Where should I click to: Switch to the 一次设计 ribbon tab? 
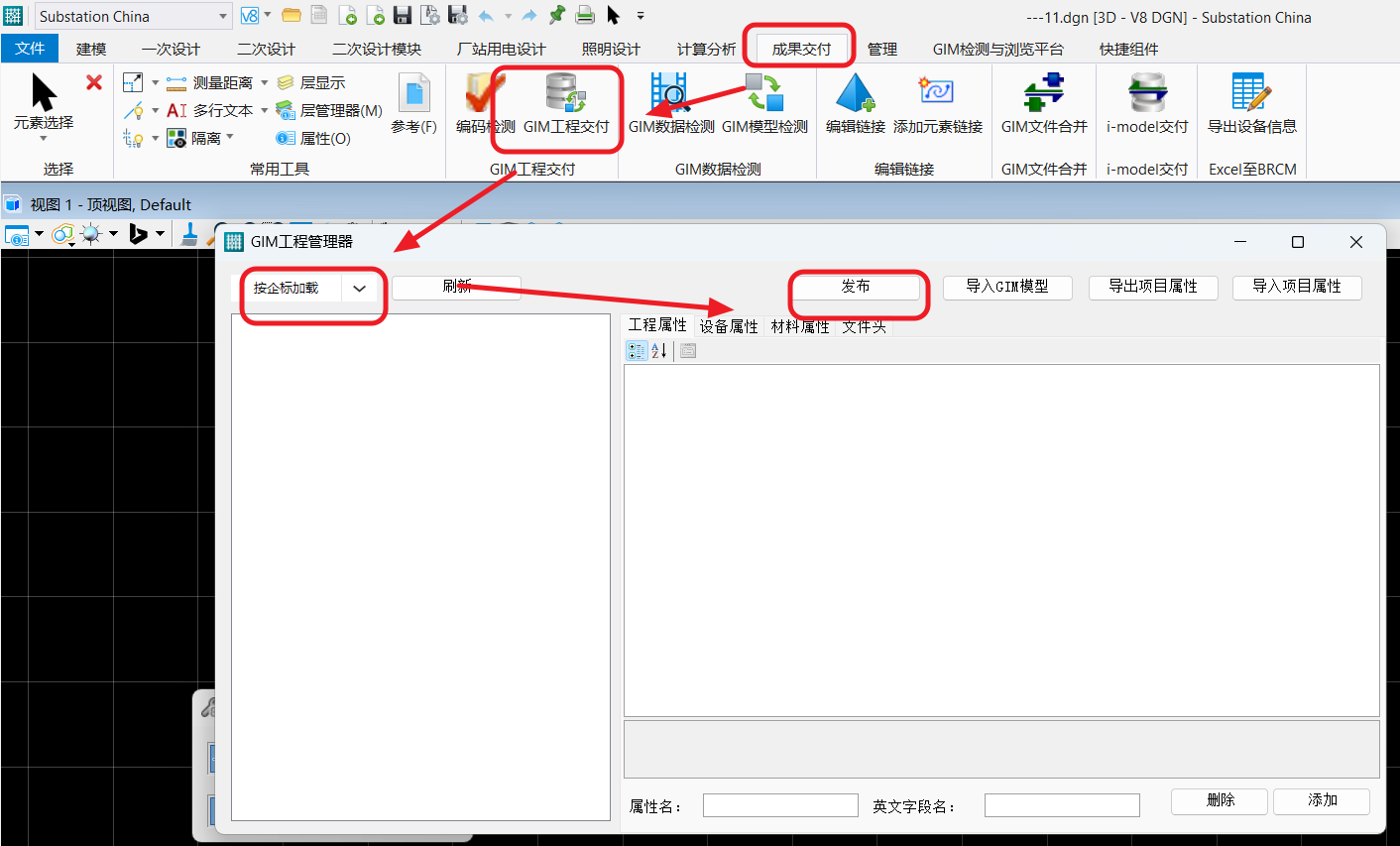click(171, 49)
